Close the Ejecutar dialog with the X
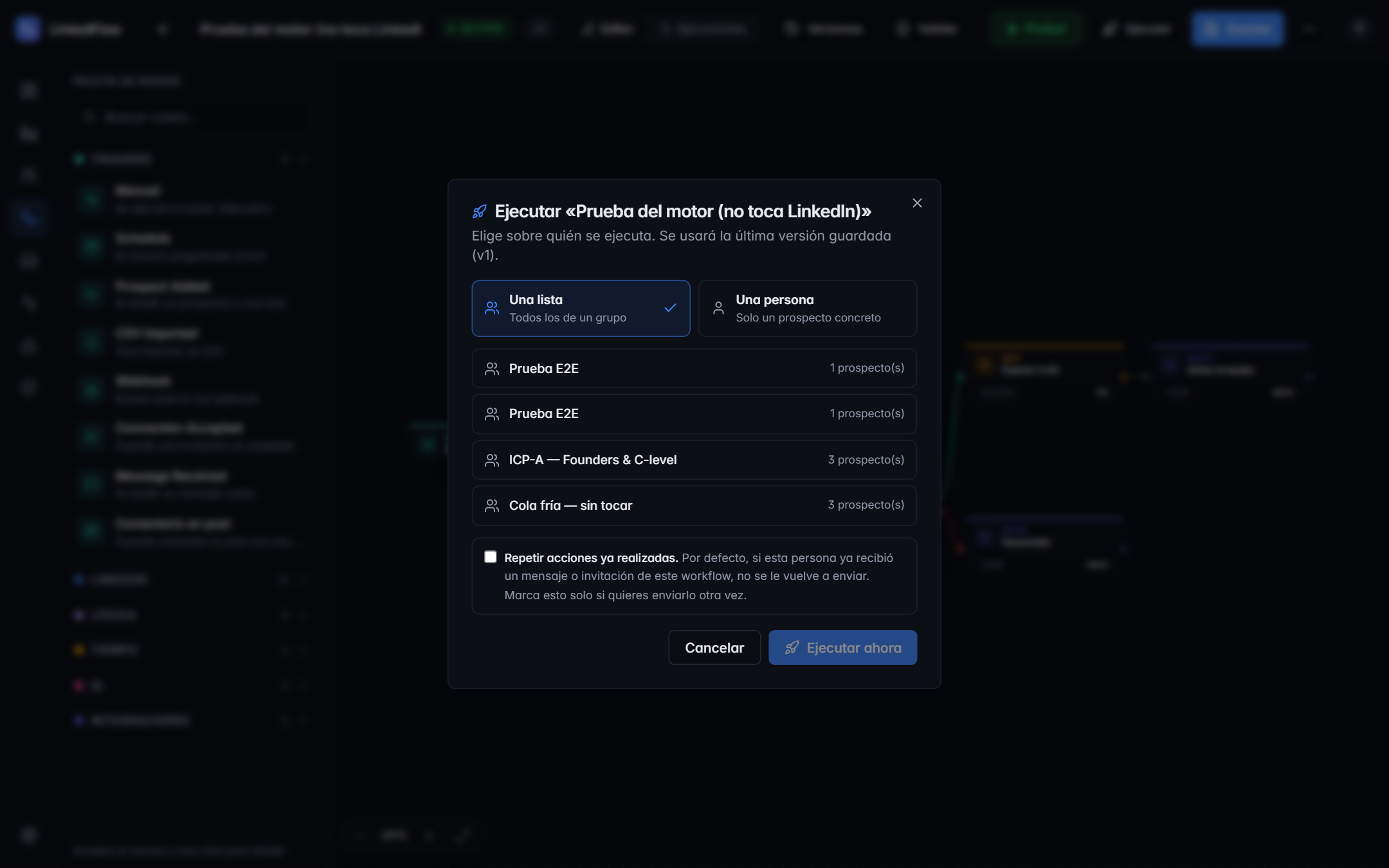 click(x=917, y=203)
